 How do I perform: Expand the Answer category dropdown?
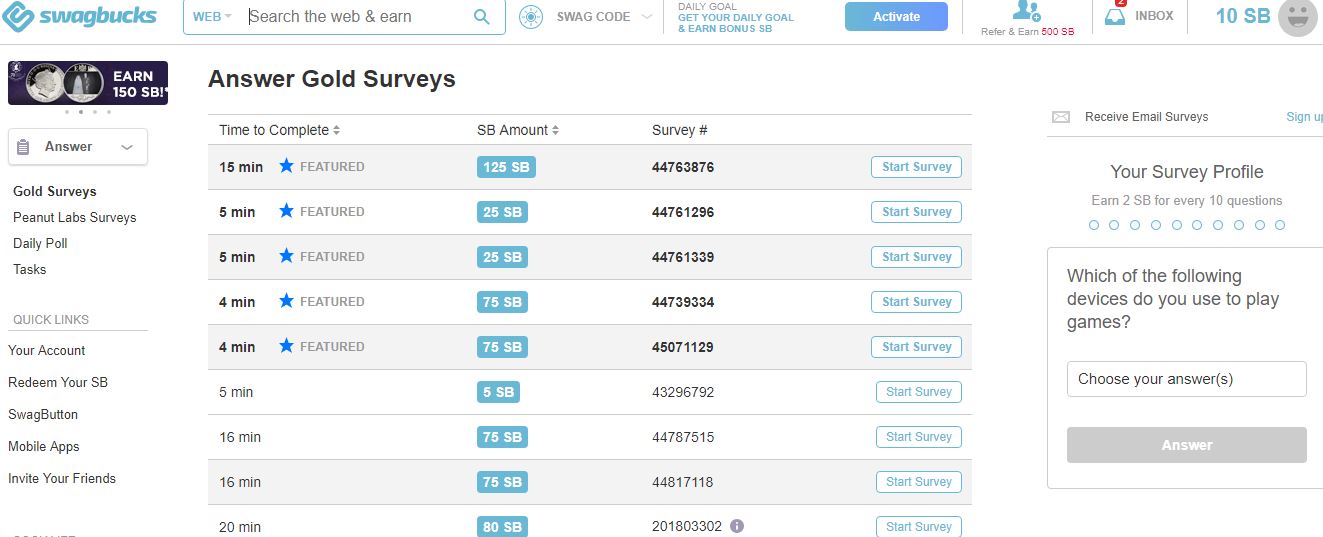127,147
